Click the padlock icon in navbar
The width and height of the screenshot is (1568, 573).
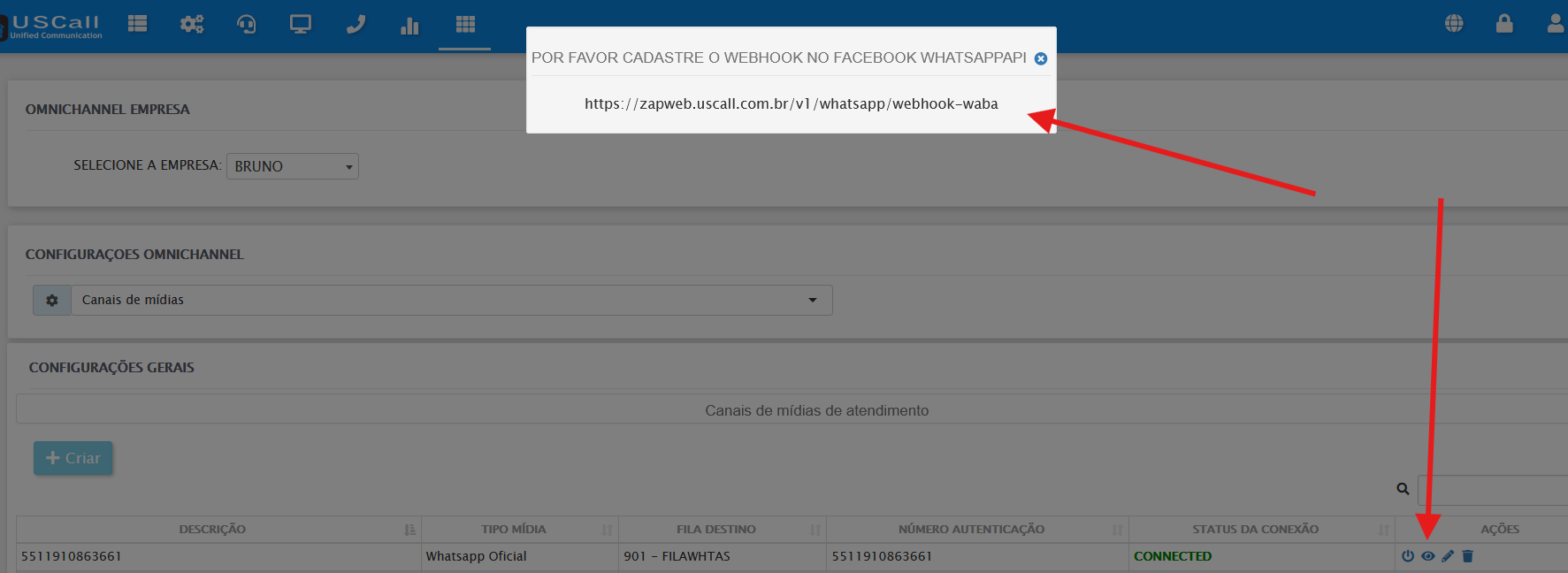(1504, 23)
